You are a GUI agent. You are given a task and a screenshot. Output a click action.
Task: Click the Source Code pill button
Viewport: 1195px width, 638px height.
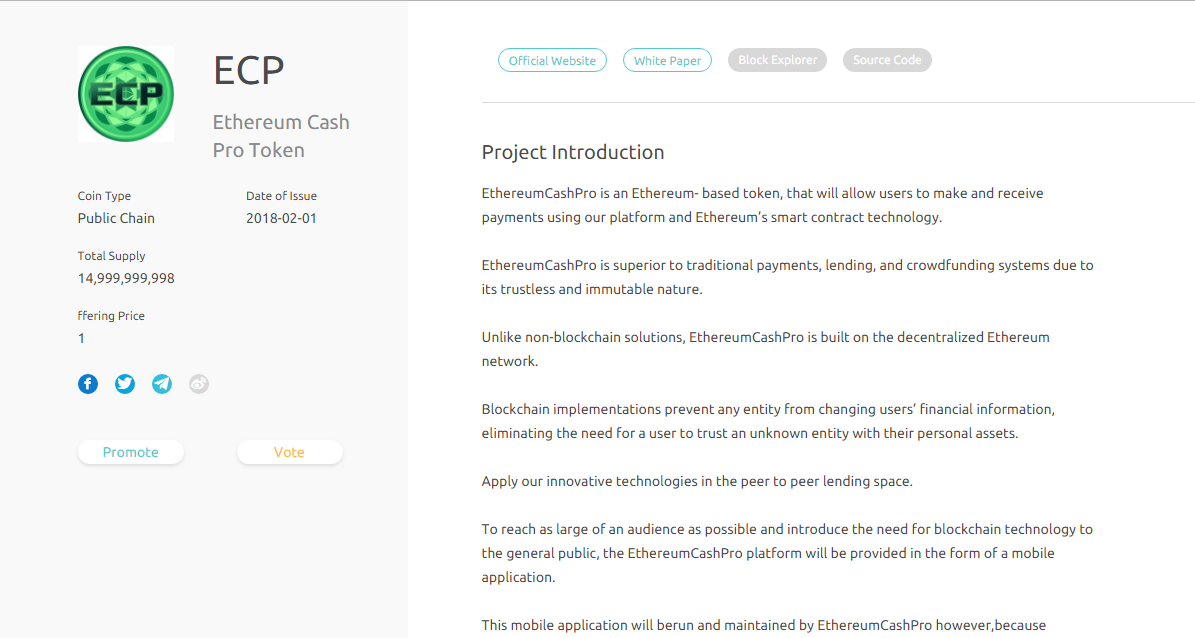point(887,60)
